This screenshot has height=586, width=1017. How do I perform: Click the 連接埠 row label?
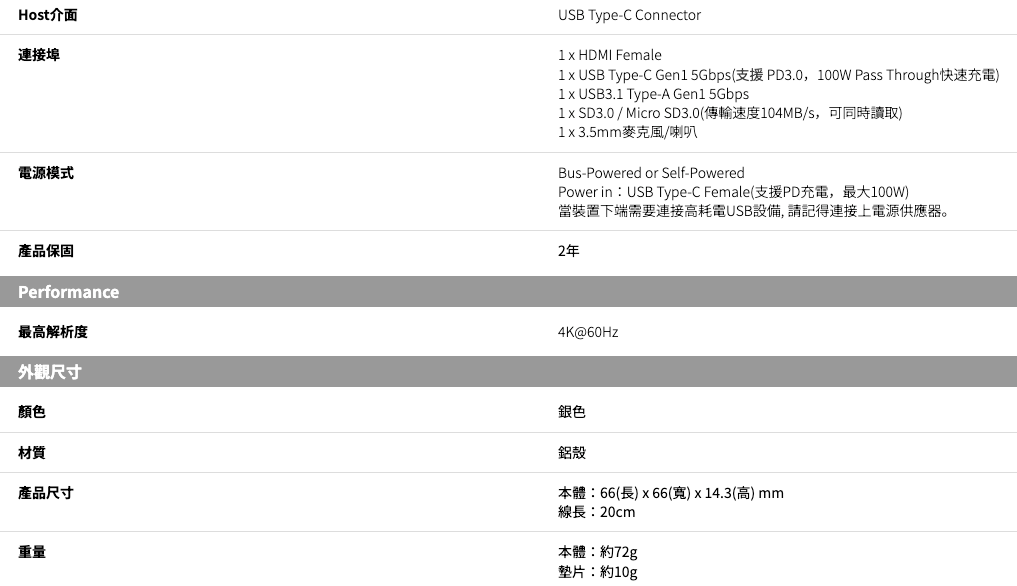(x=39, y=55)
